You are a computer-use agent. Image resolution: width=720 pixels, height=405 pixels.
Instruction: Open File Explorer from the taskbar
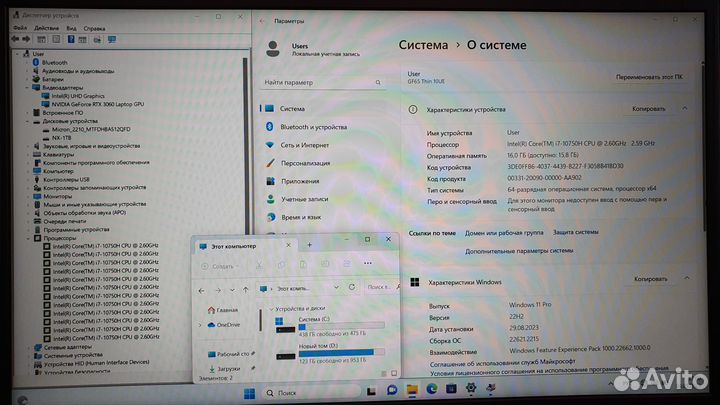412,390
